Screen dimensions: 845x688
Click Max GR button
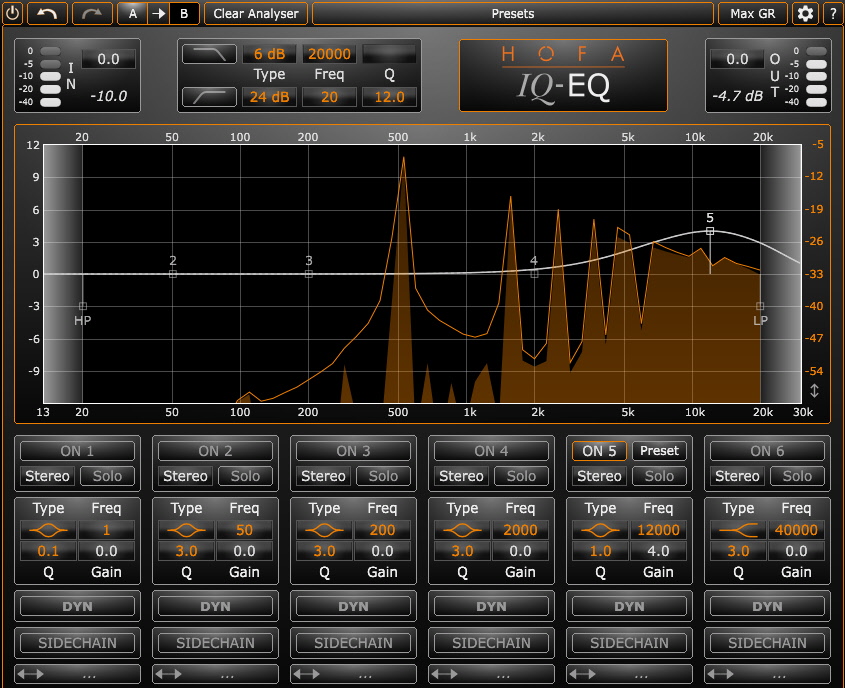coord(752,13)
